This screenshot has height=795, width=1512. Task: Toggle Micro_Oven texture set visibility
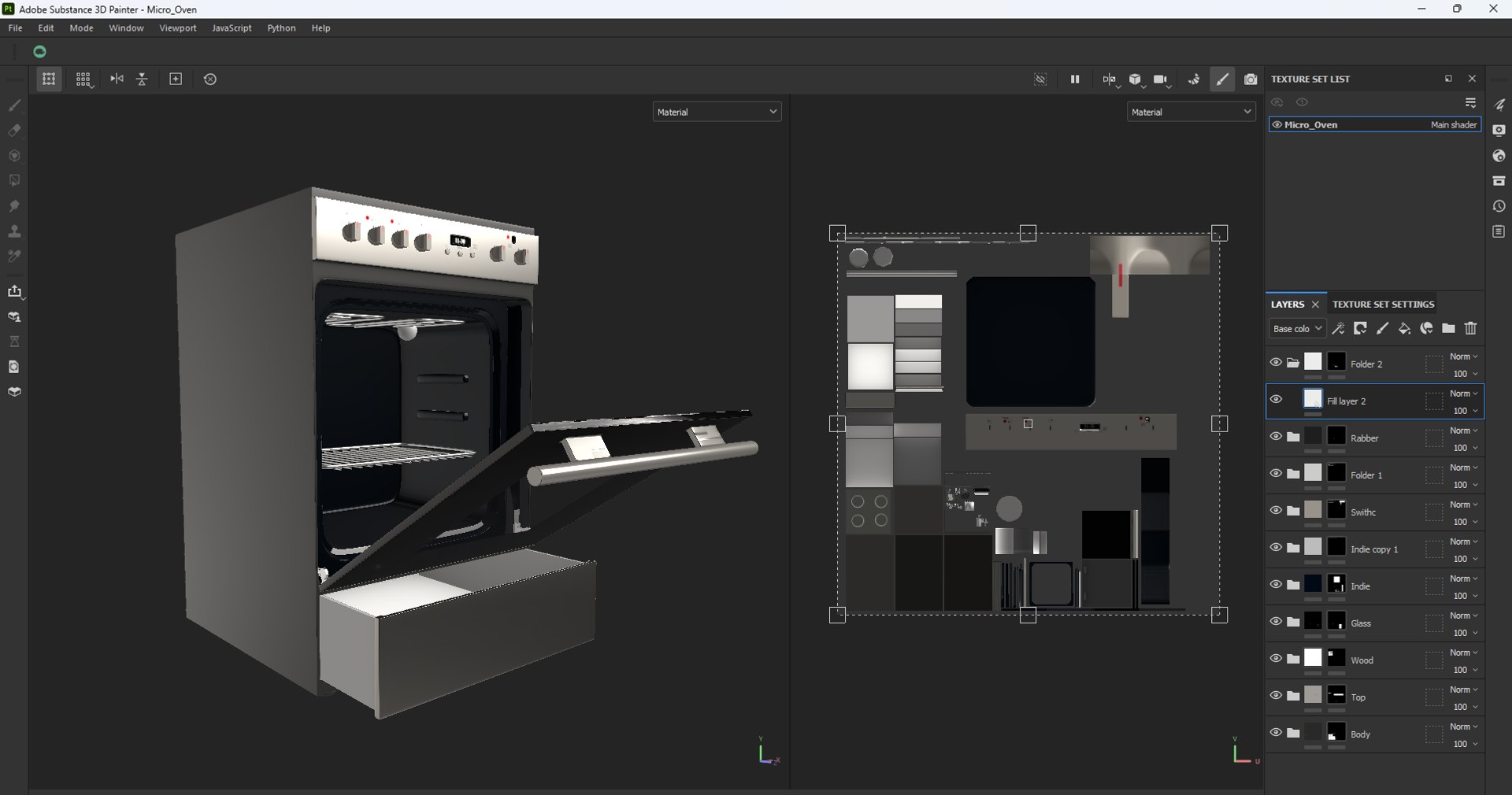tap(1277, 124)
